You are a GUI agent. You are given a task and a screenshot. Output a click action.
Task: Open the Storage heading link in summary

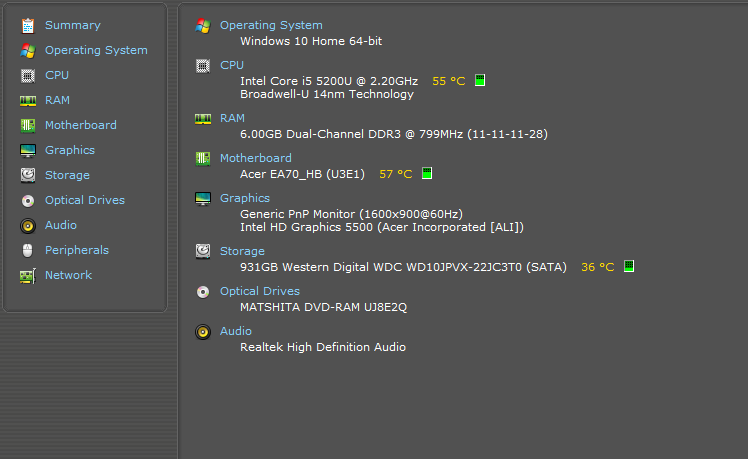click(242, 251)
